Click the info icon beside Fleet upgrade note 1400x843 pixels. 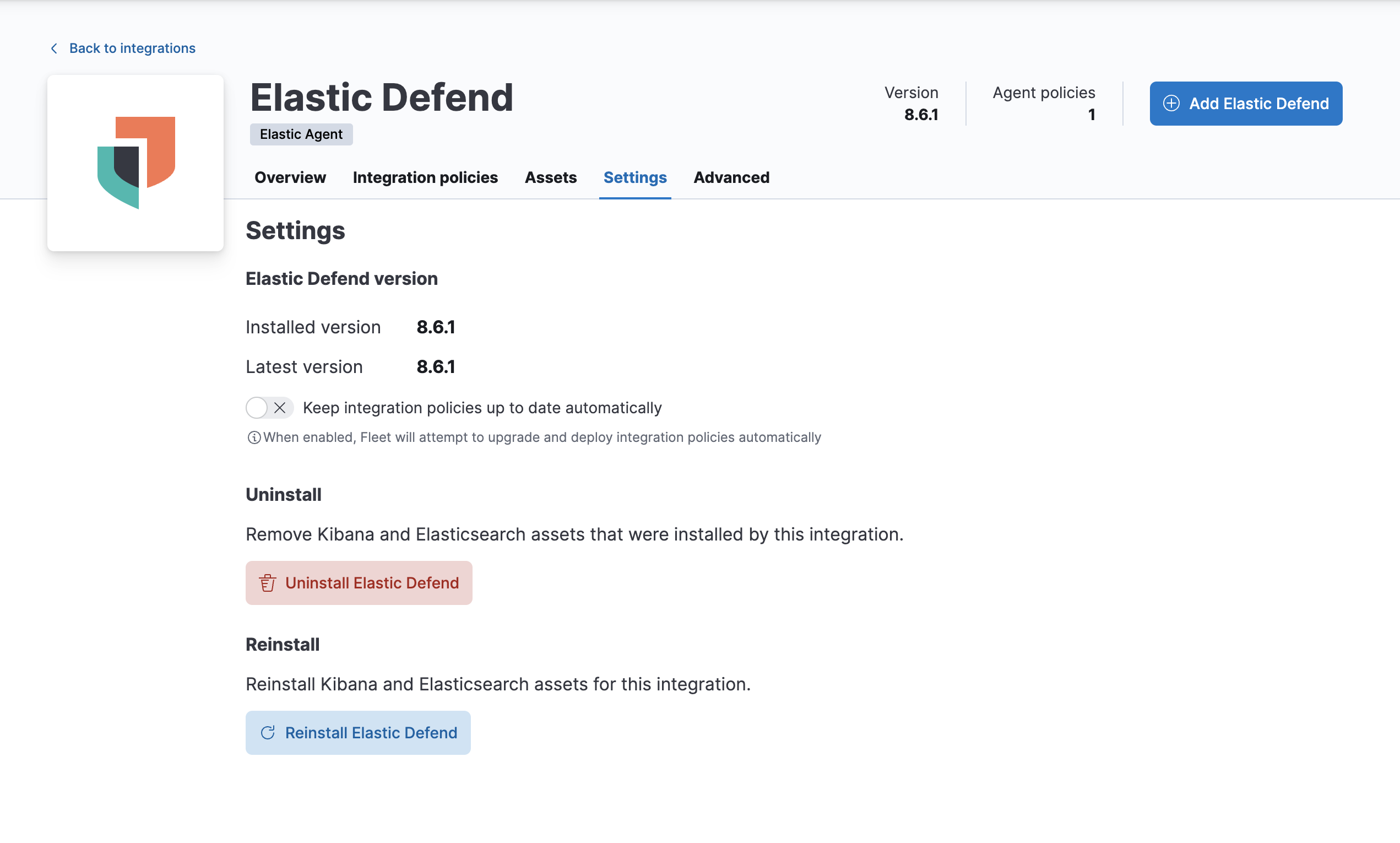[254, 437]
